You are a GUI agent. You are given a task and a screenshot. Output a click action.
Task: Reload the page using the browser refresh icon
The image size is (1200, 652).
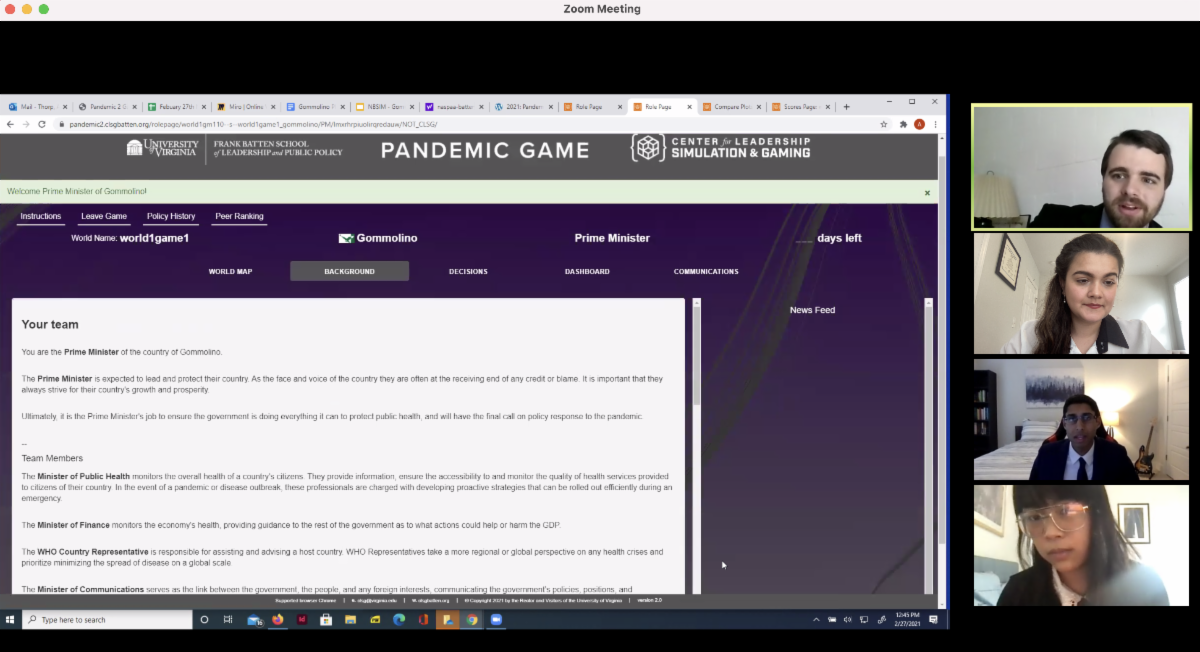click(x=42, y=124)
